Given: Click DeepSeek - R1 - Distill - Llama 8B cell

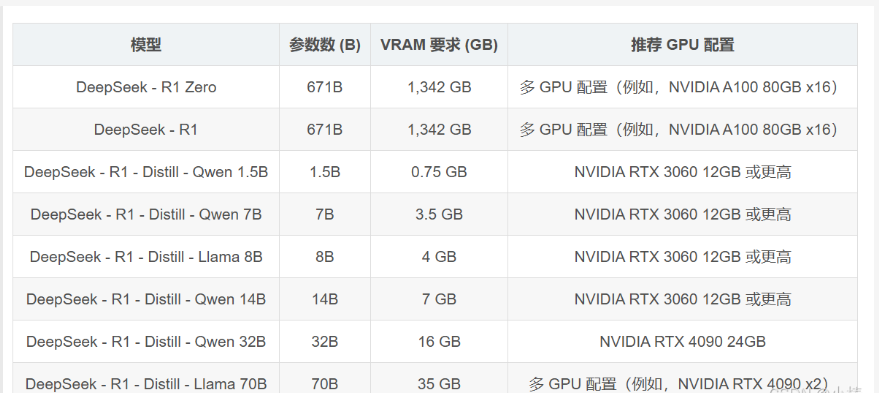Looking at the screenshot, I should click(x=146, y=256).
